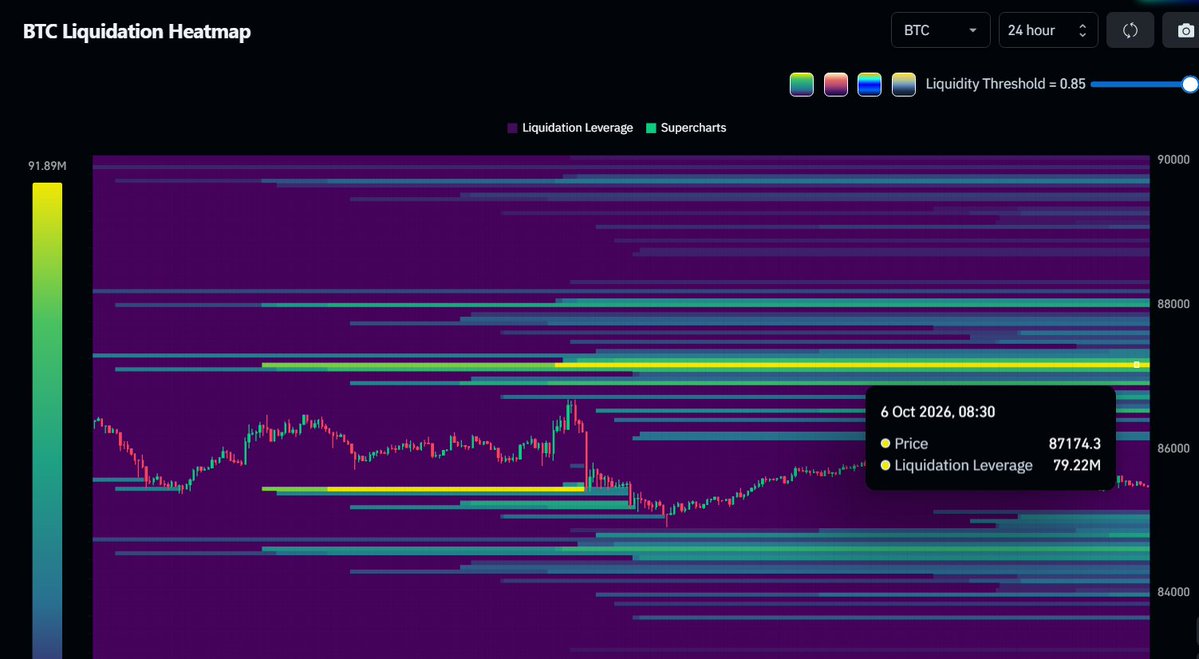Select the blue-cyan rainbow color scheme swatch

tap(869, 84)
